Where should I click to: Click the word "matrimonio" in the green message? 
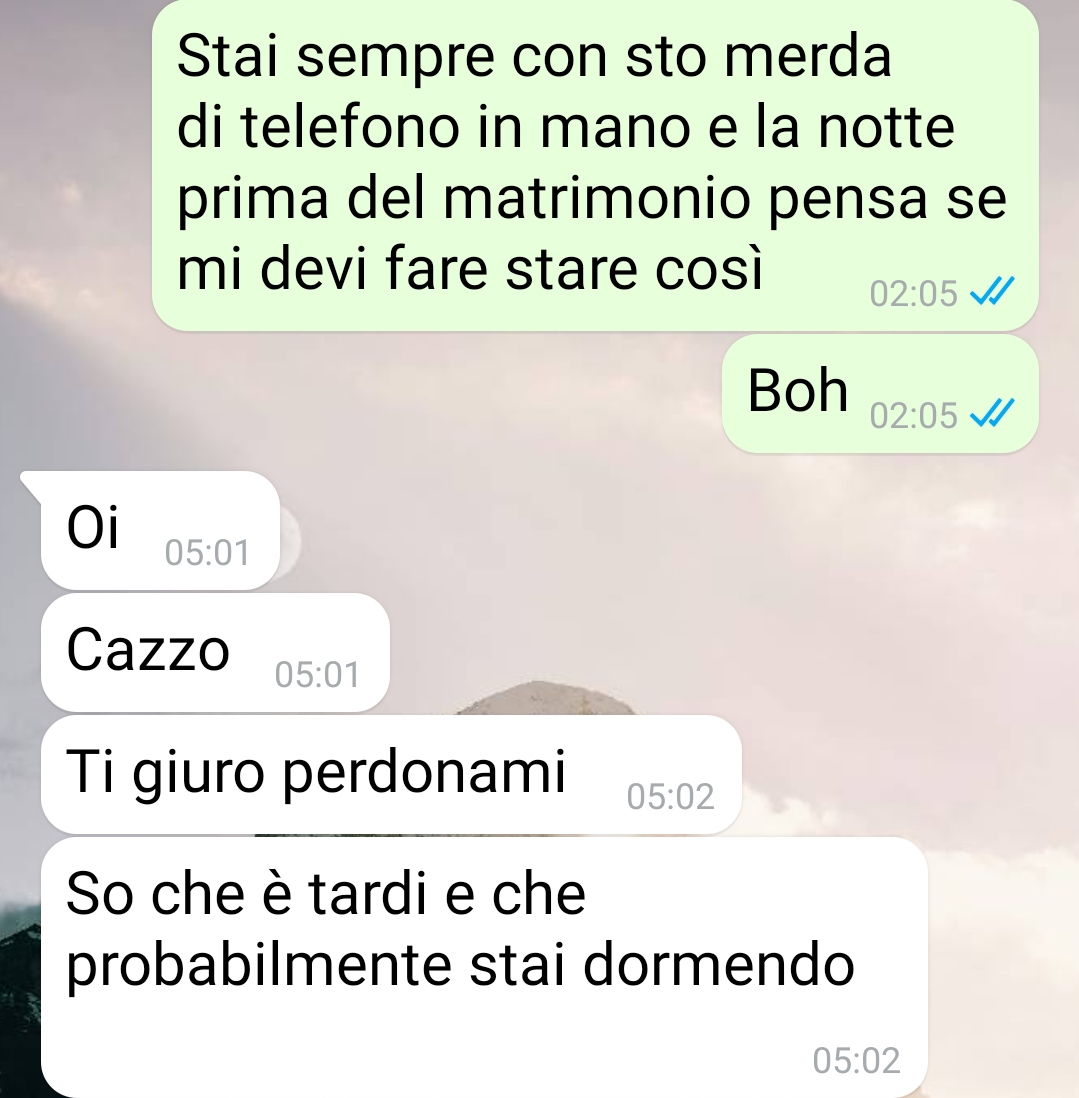coord(597,199)
